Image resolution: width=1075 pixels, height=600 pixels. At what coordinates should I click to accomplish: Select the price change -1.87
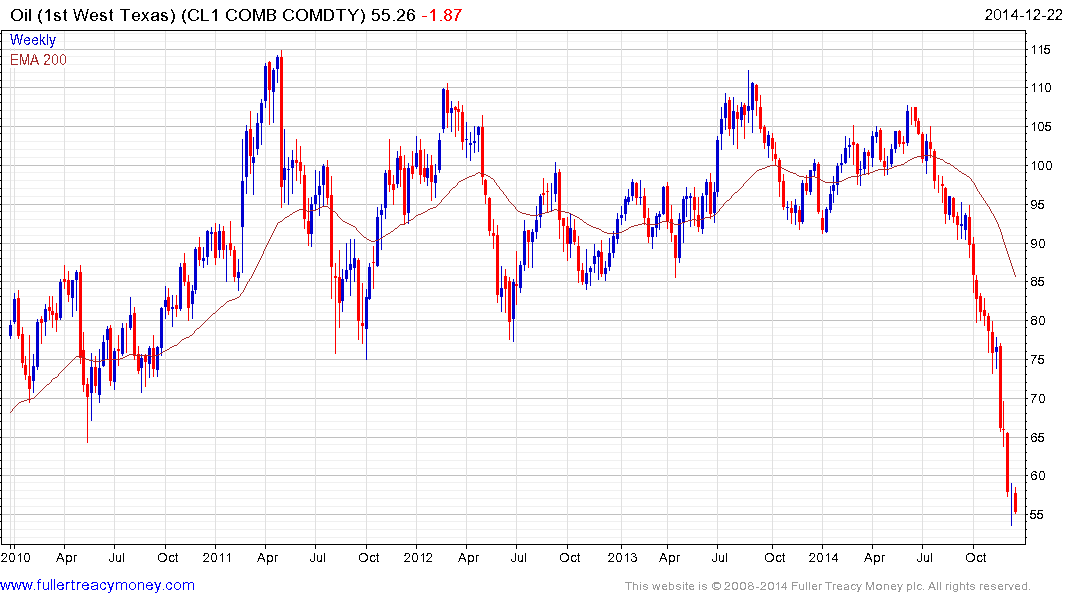[441, 15]
